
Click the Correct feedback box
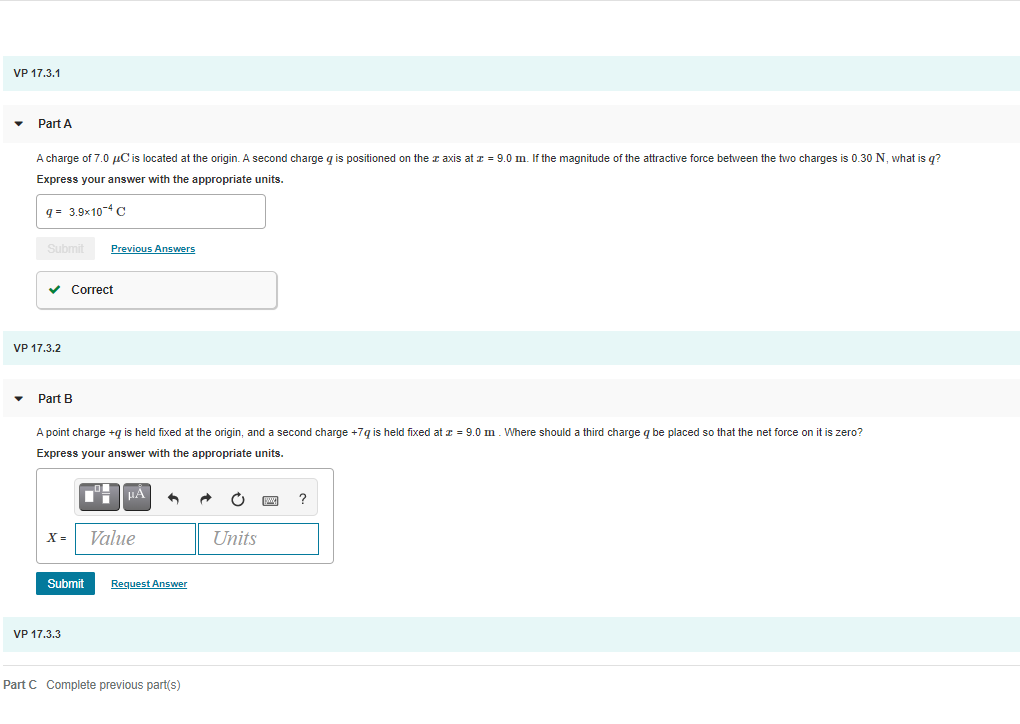(x=157, y=290)
